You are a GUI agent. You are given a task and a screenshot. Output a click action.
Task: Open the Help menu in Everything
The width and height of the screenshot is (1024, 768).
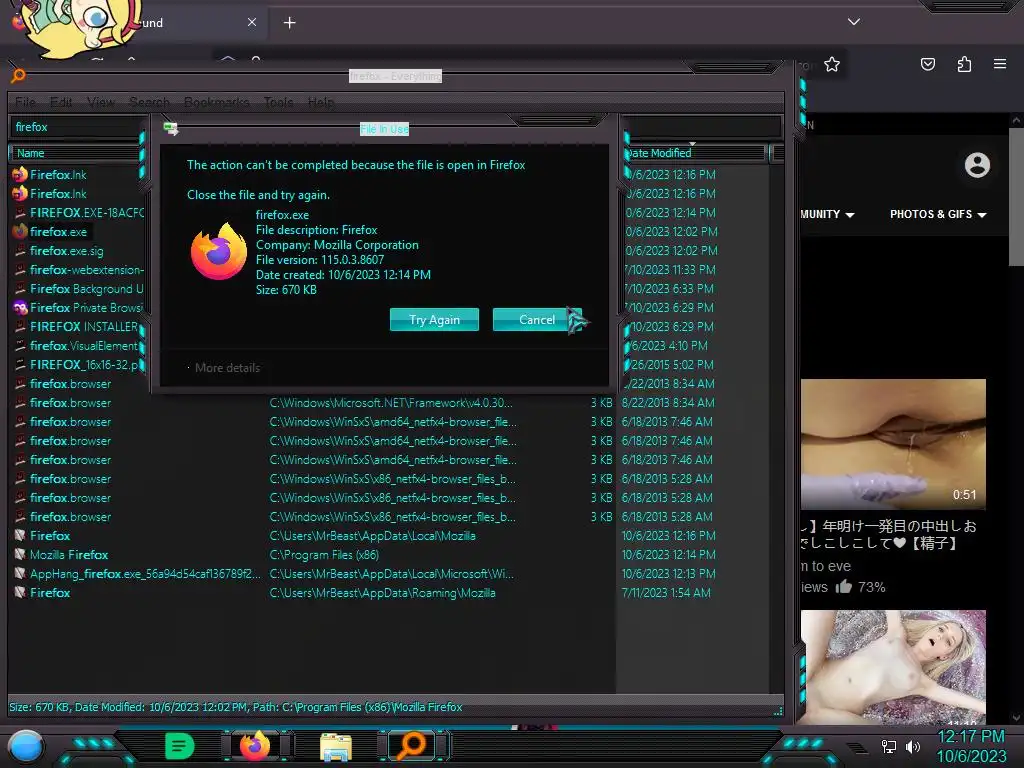321,103
